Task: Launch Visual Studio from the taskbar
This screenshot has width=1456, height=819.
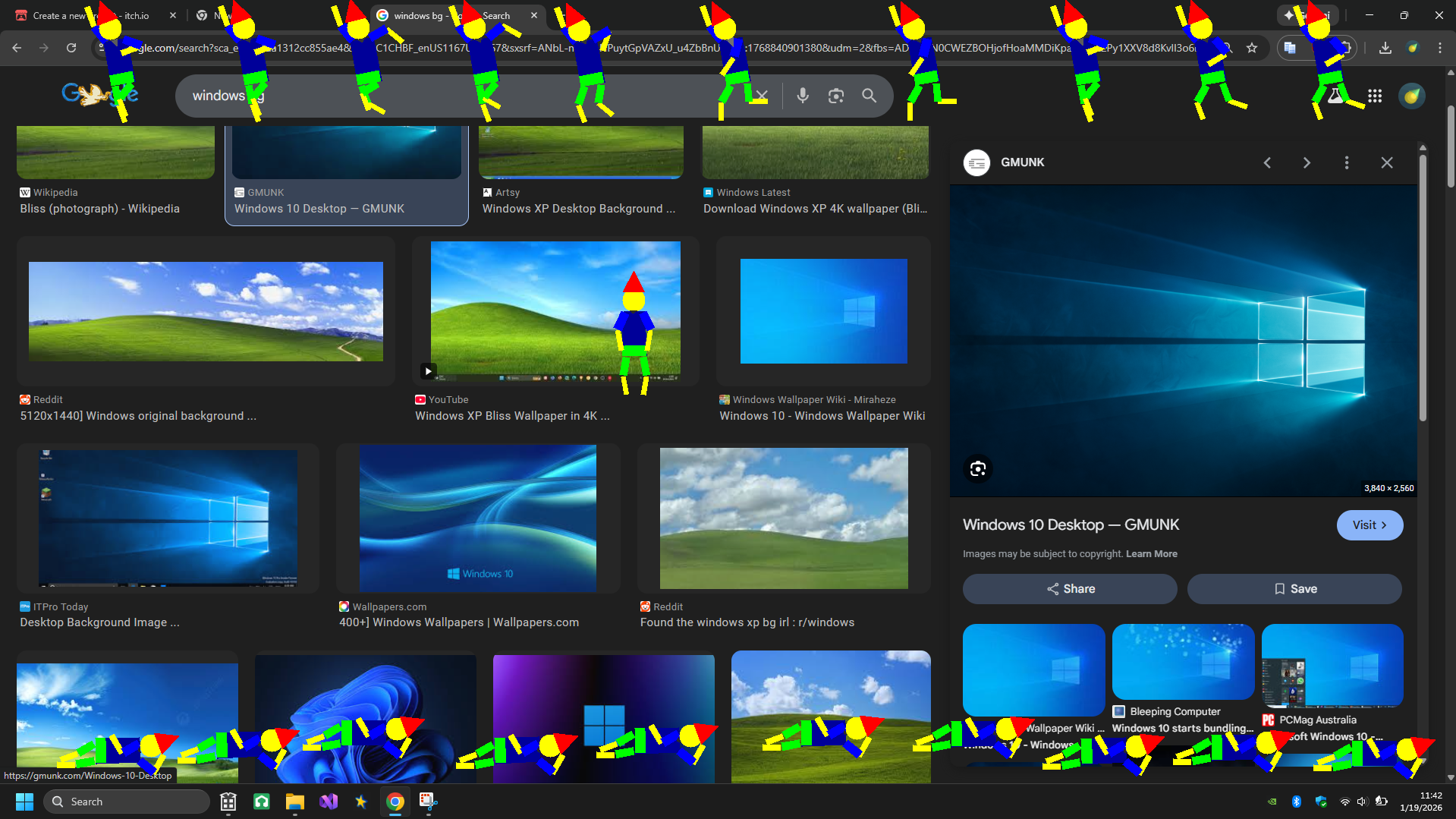Action: 328,802
